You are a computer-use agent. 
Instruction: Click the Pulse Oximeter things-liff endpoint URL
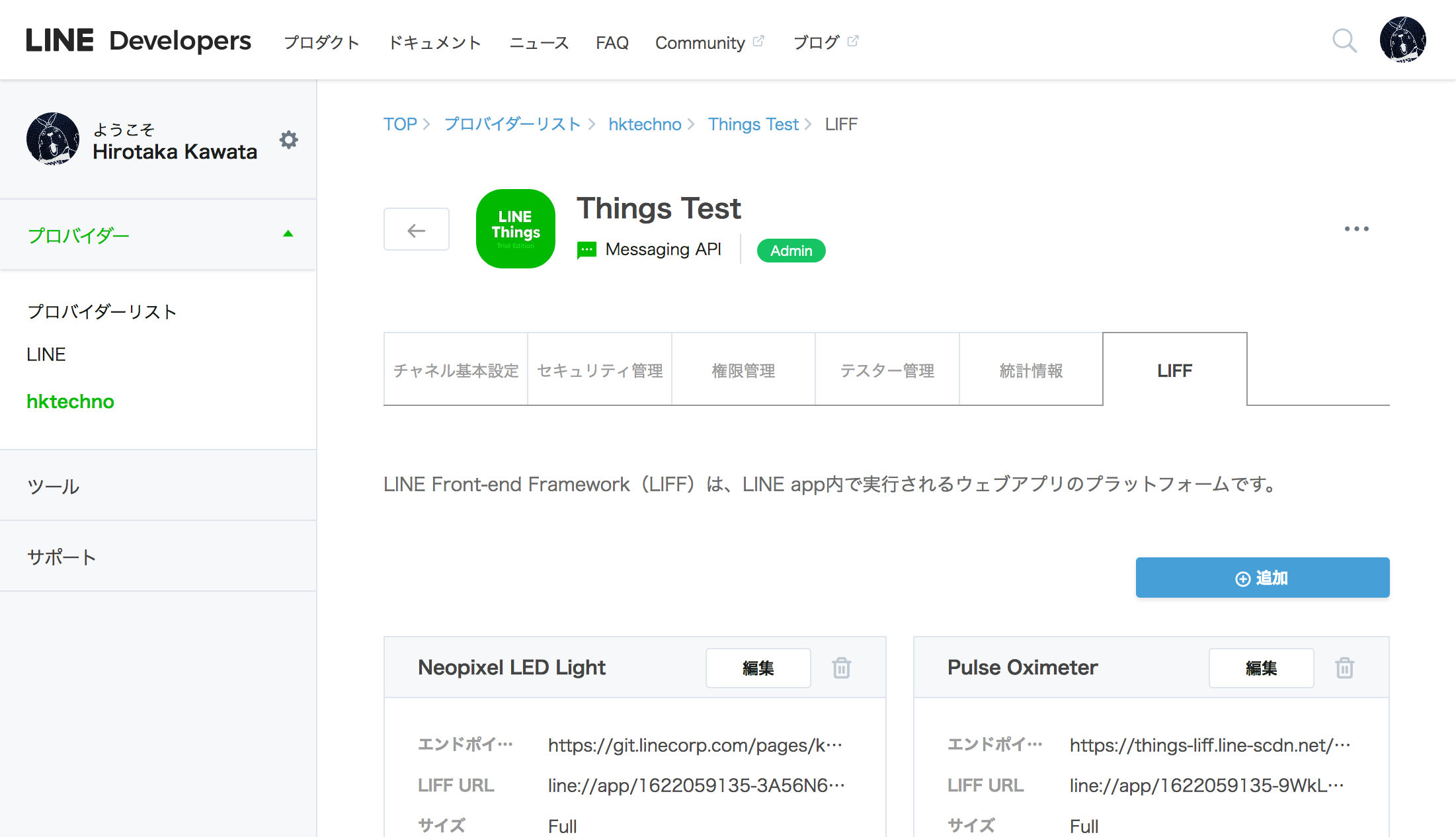tap(1210, 745)
